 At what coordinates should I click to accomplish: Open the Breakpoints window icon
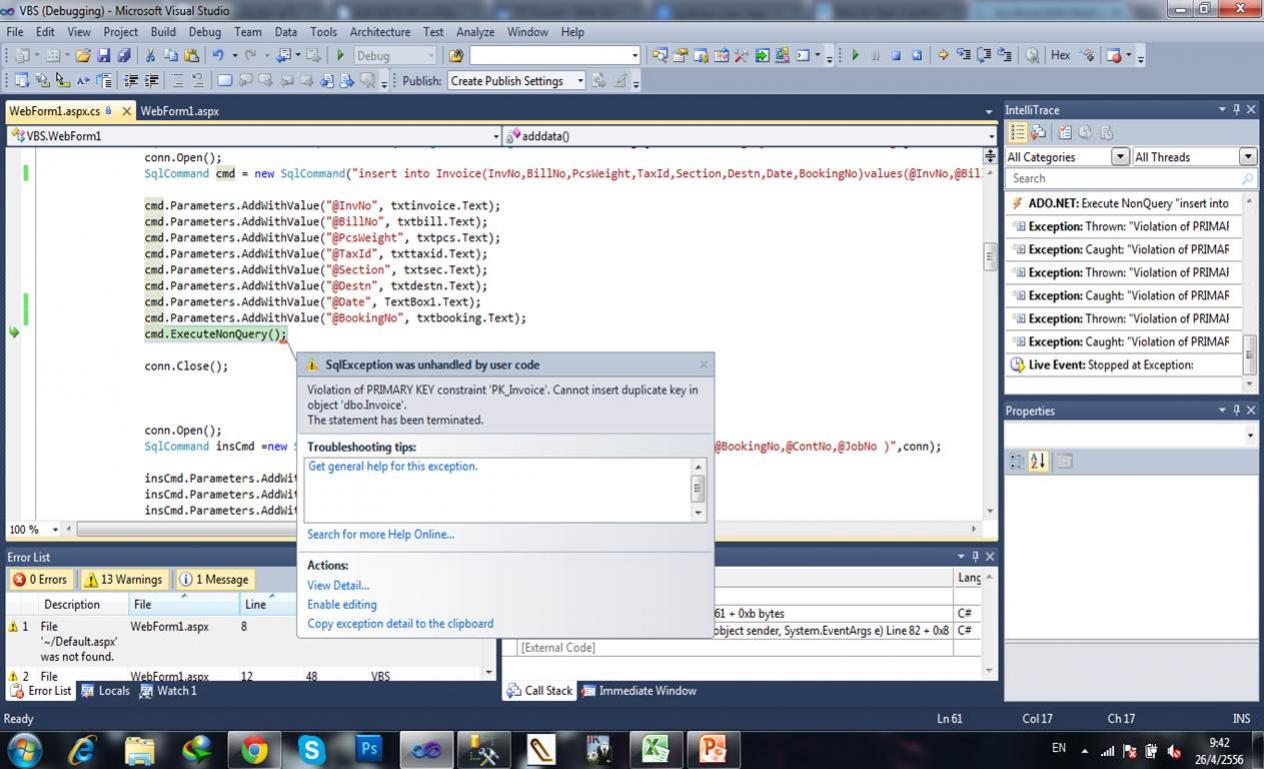1114,56
